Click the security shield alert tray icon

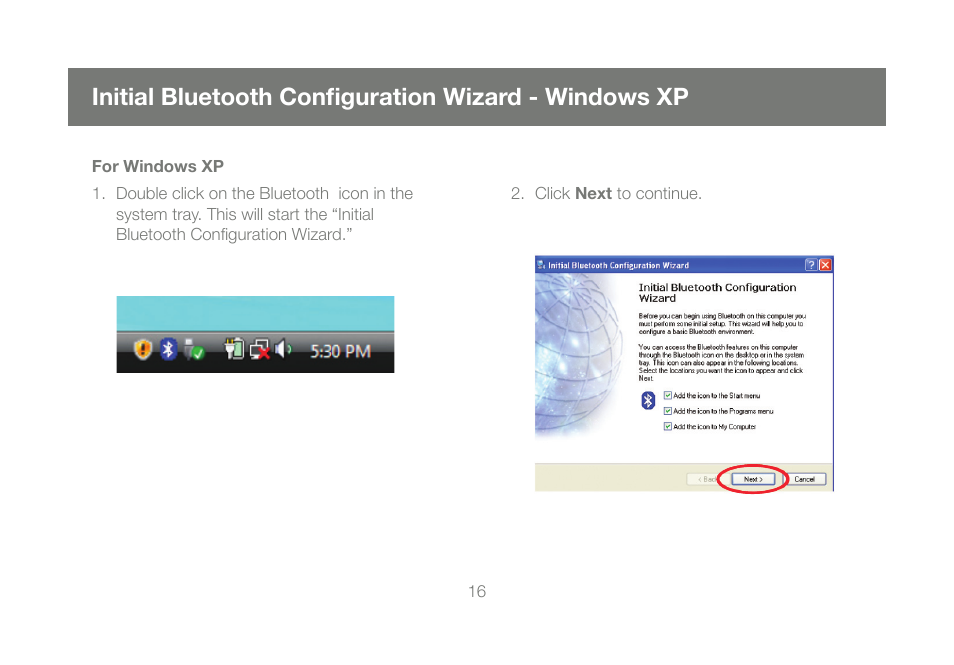(142, 349)
